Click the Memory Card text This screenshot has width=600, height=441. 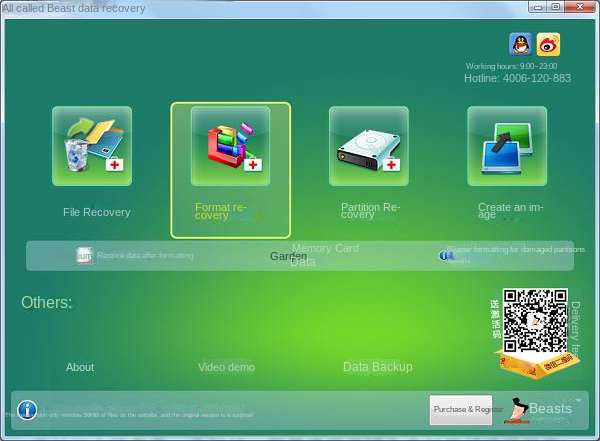326,248
